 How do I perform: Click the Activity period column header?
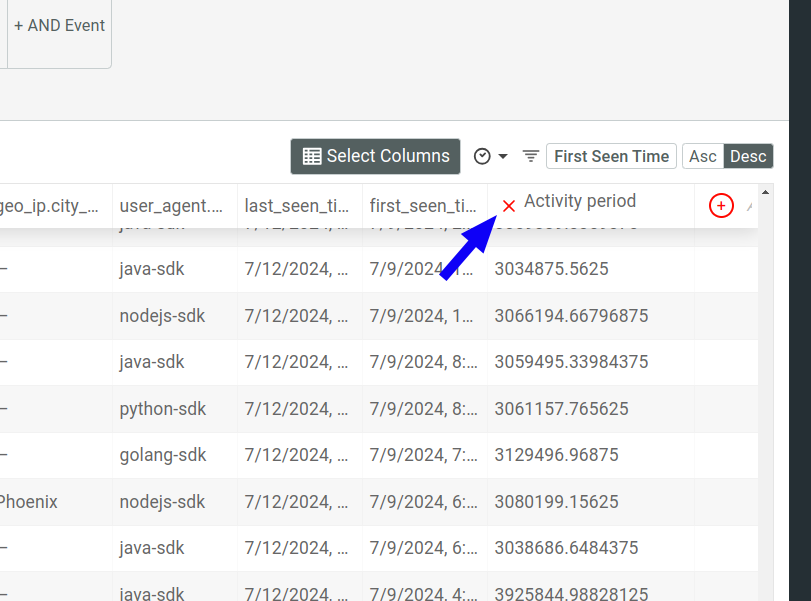(582, 201)
